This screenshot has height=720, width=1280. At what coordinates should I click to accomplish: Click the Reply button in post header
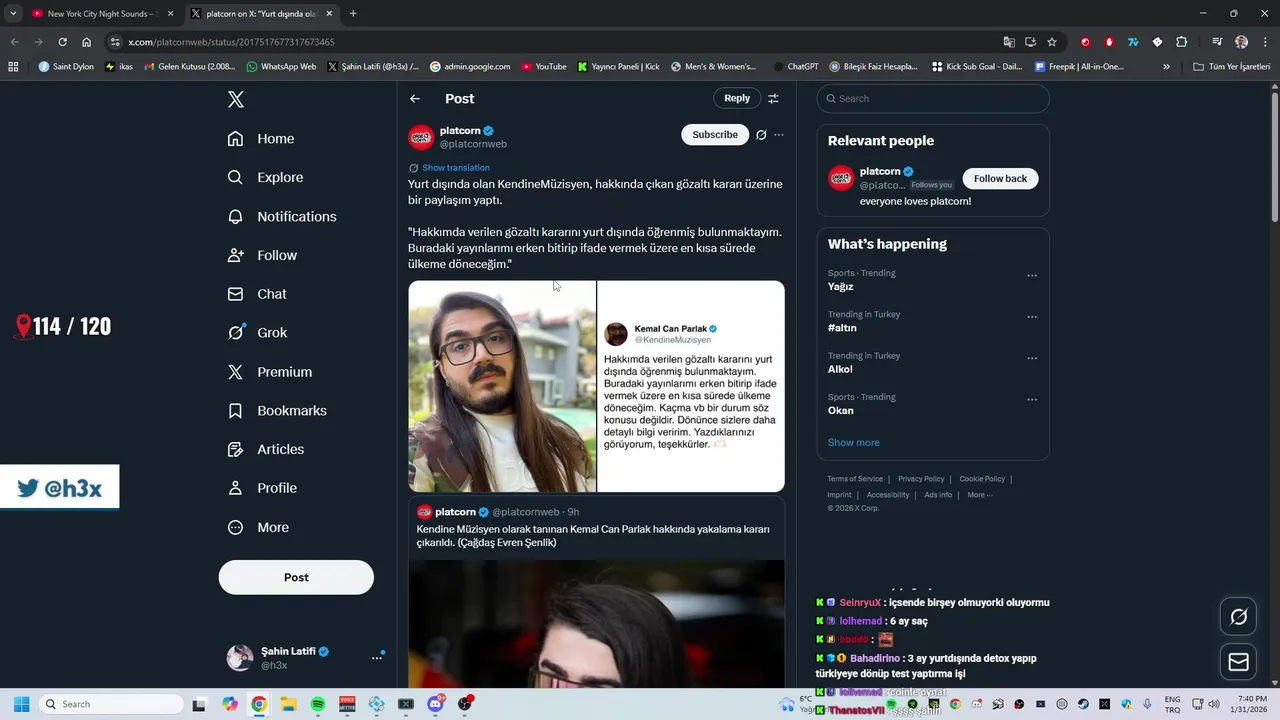[737, 98]
